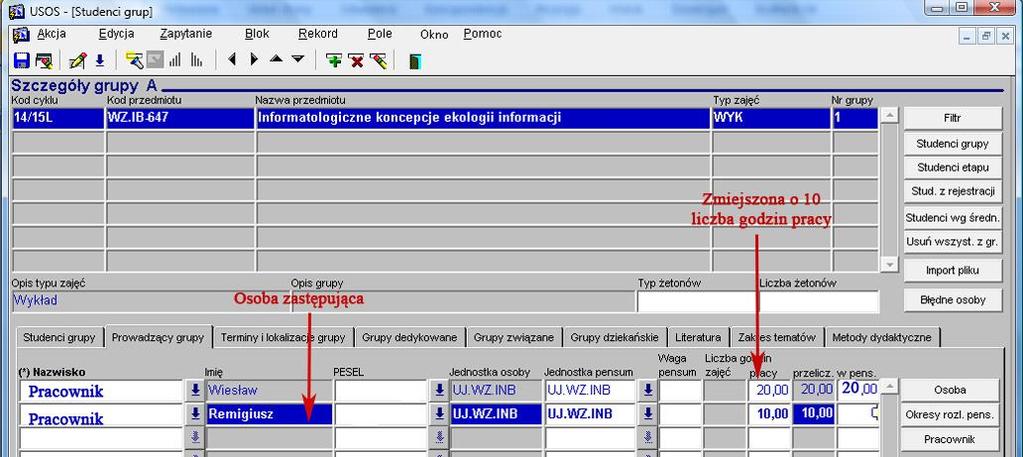Click the Remigiusz name field
The height and width of the screenshot is (457, 1023).
click(x=269, y=415)
